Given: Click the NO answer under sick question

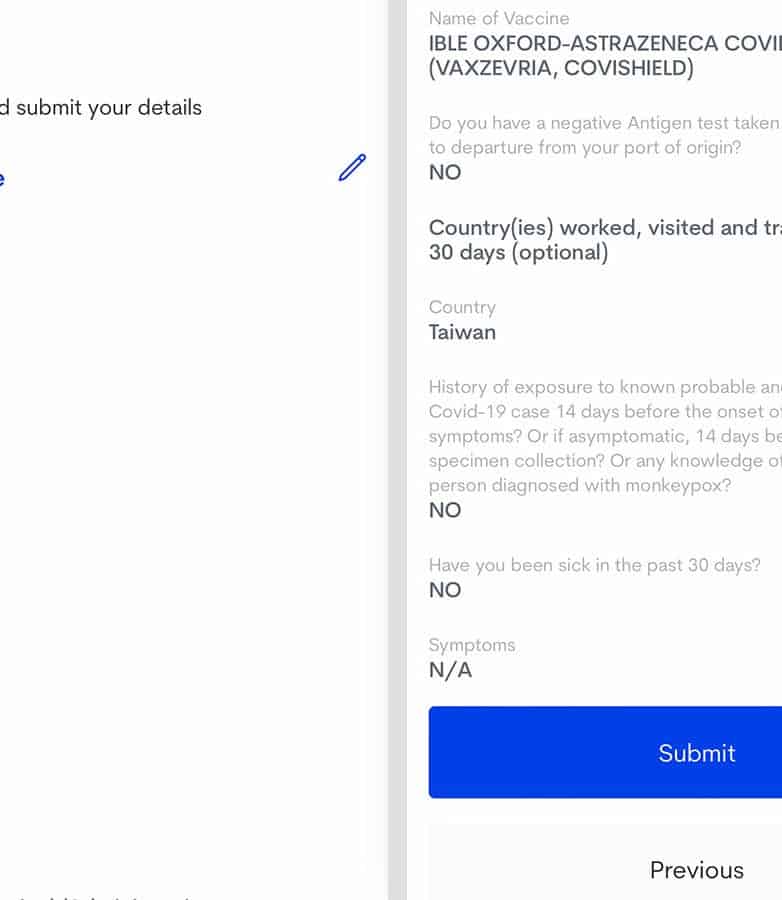Looking at the screenshot, I should pos(445,590).
